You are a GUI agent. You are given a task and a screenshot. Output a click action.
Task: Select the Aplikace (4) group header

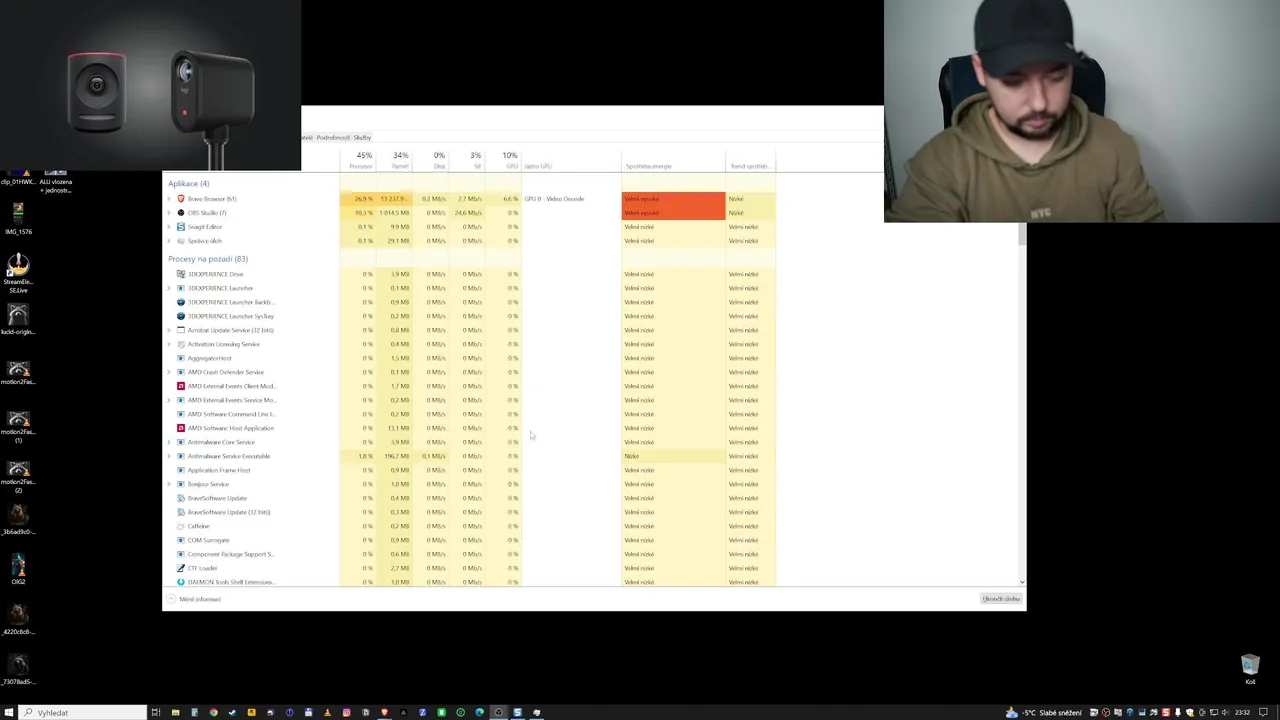pos(189,184)
